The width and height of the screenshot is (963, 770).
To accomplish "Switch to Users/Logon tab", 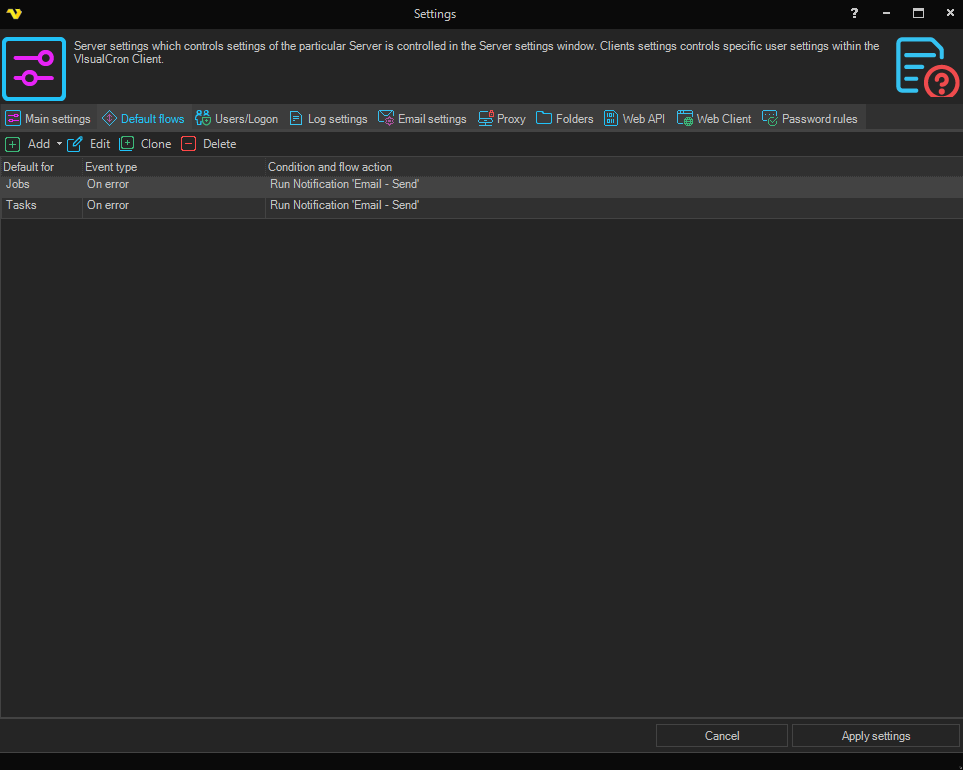I will 237,119.
